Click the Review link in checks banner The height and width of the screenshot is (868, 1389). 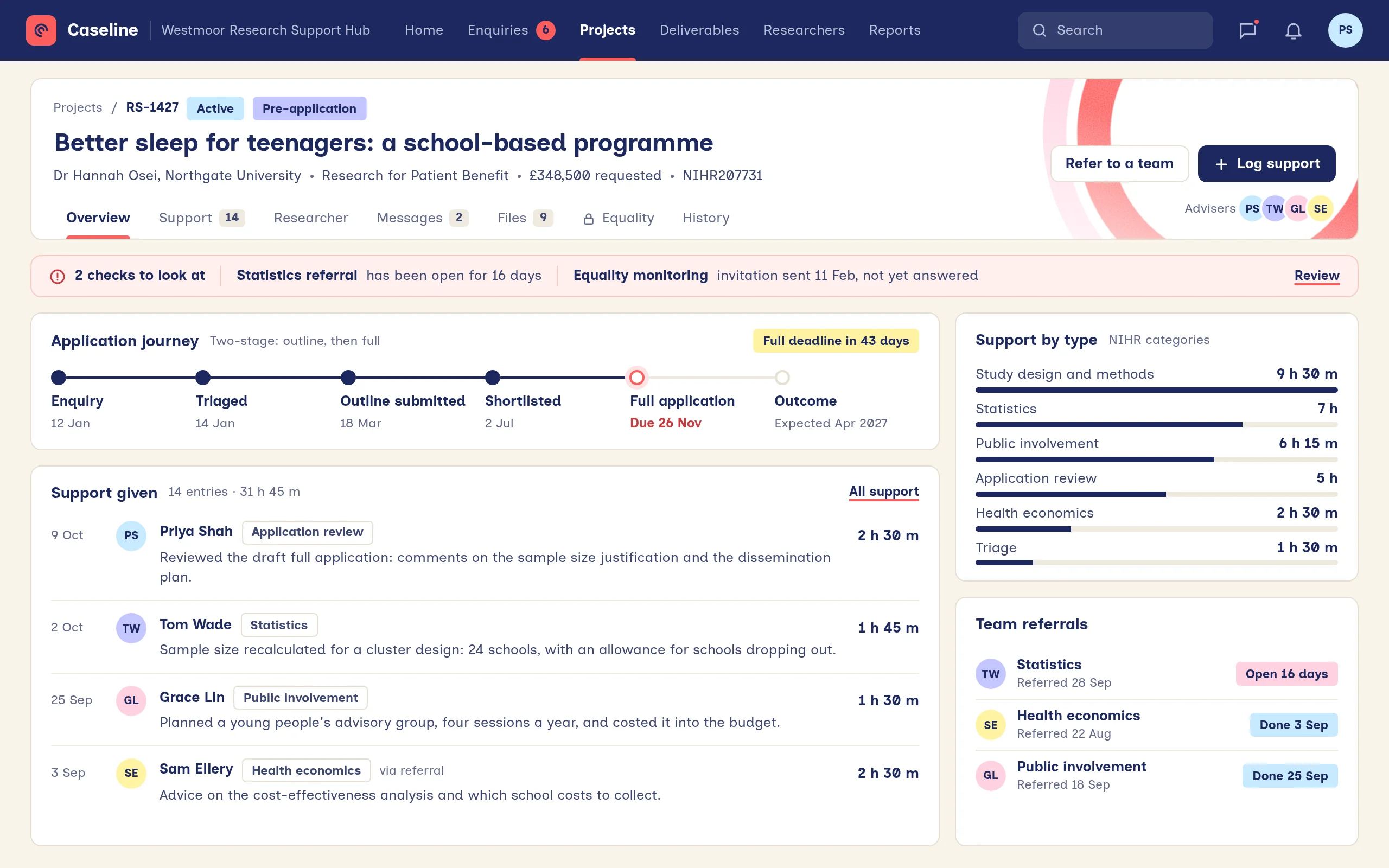tap(1317, 276)
